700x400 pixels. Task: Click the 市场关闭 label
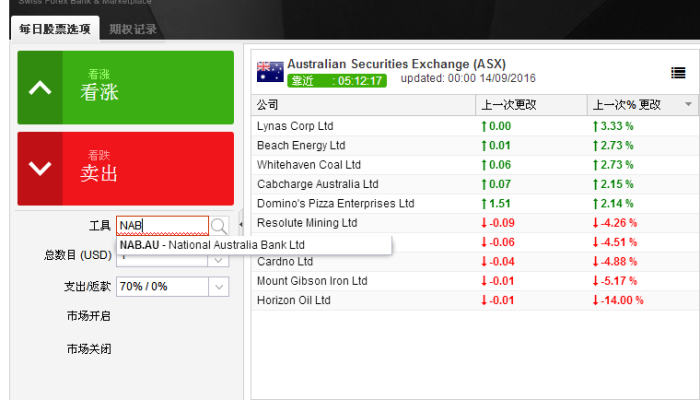[88, 349]
